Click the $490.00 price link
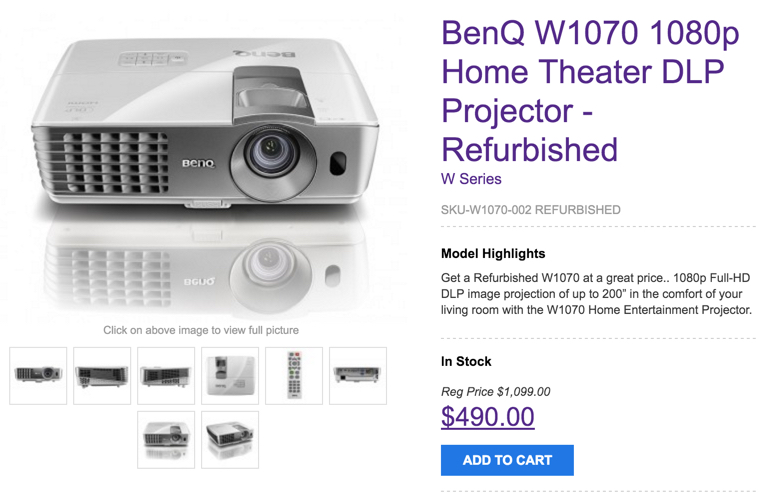The image size is (759, 493). point(488,416)
